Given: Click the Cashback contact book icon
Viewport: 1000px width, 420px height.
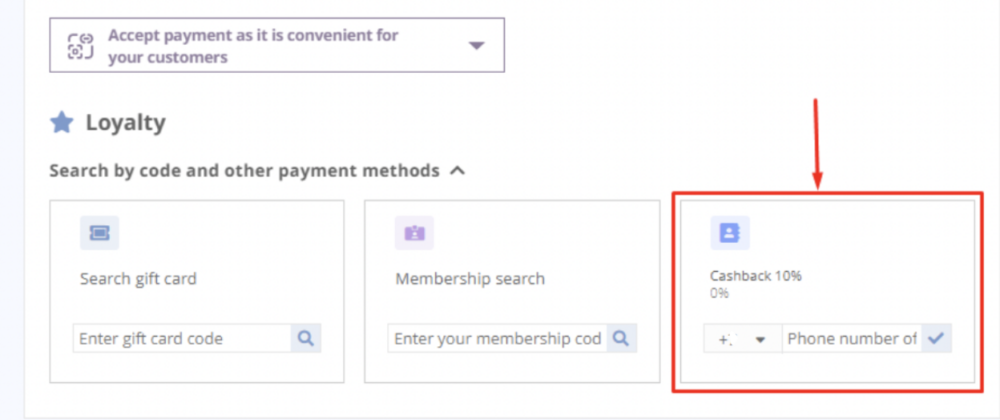Looking at the screenshot, I should pos(730,233).
